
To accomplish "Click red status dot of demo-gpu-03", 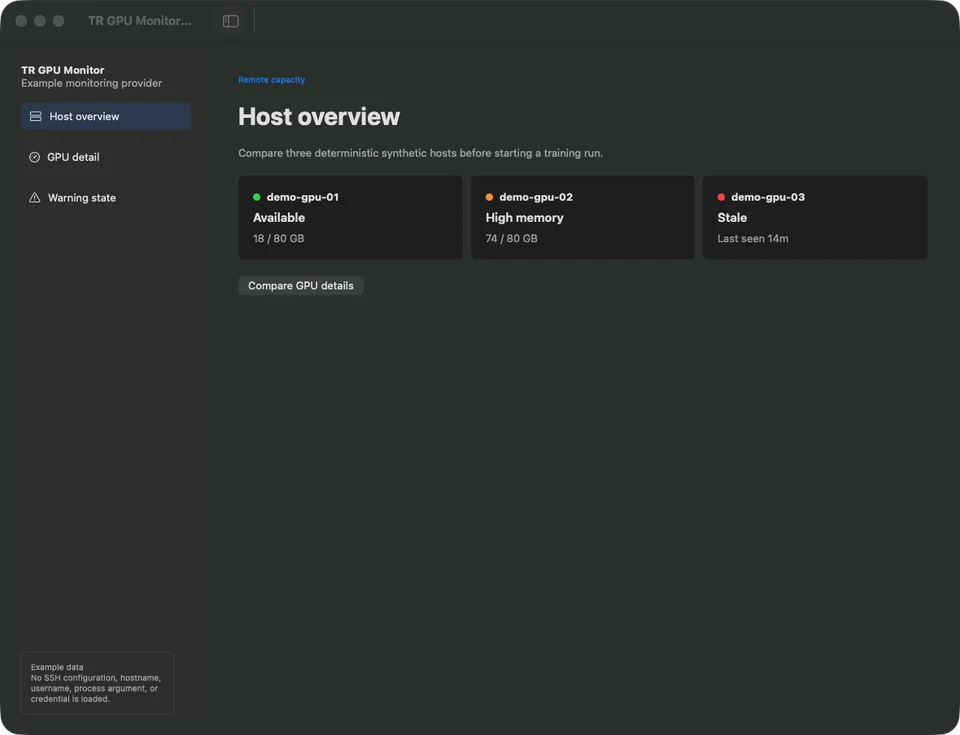I will pos(721,197).
